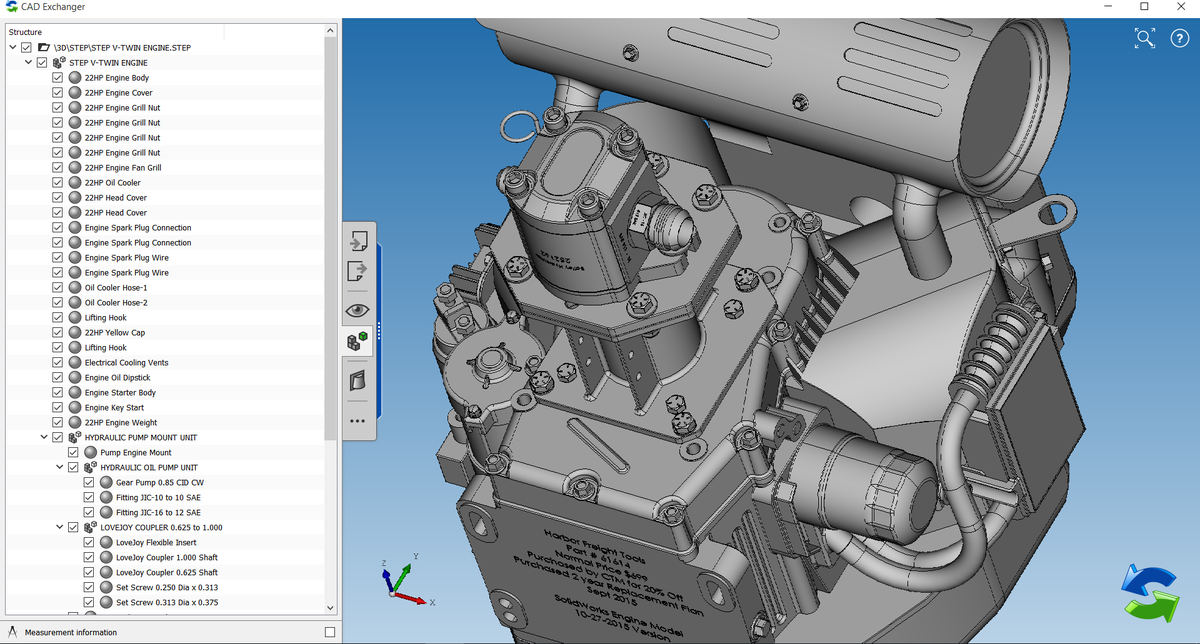This screenshot has width=1200, height=644.
Task: Open the display eye options in side toolbar
Action: tap(358, 310)
